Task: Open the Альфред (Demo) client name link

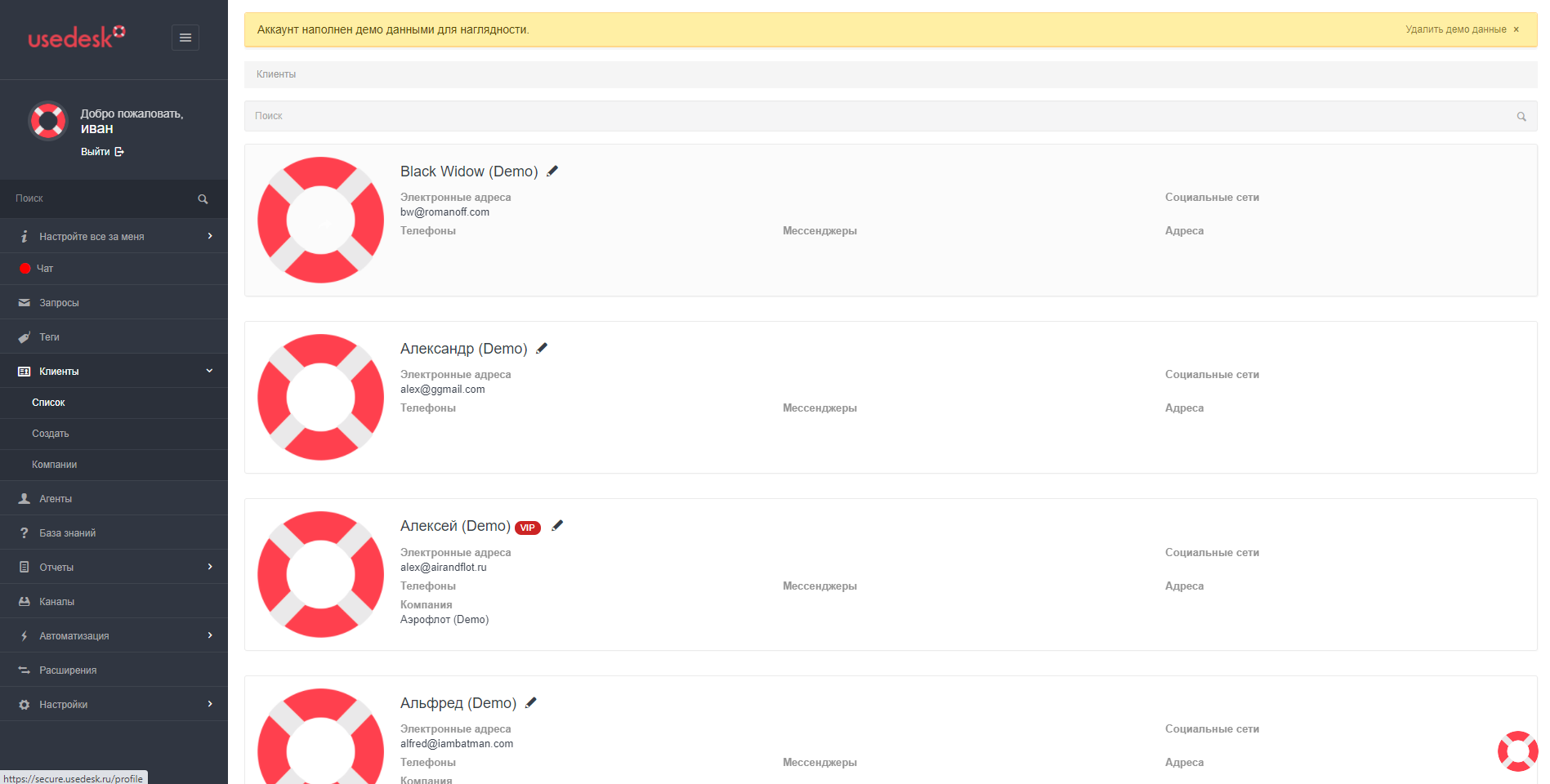Action: (x=458, y=703)
